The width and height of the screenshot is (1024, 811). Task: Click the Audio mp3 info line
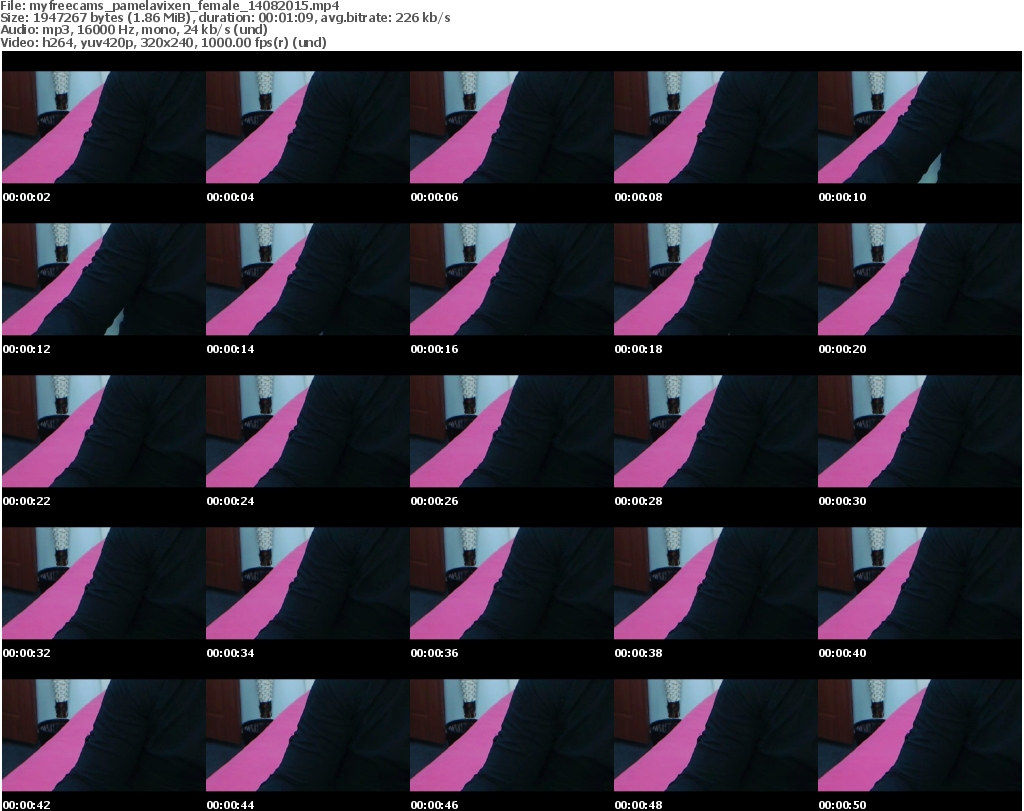tap(134, 30)
